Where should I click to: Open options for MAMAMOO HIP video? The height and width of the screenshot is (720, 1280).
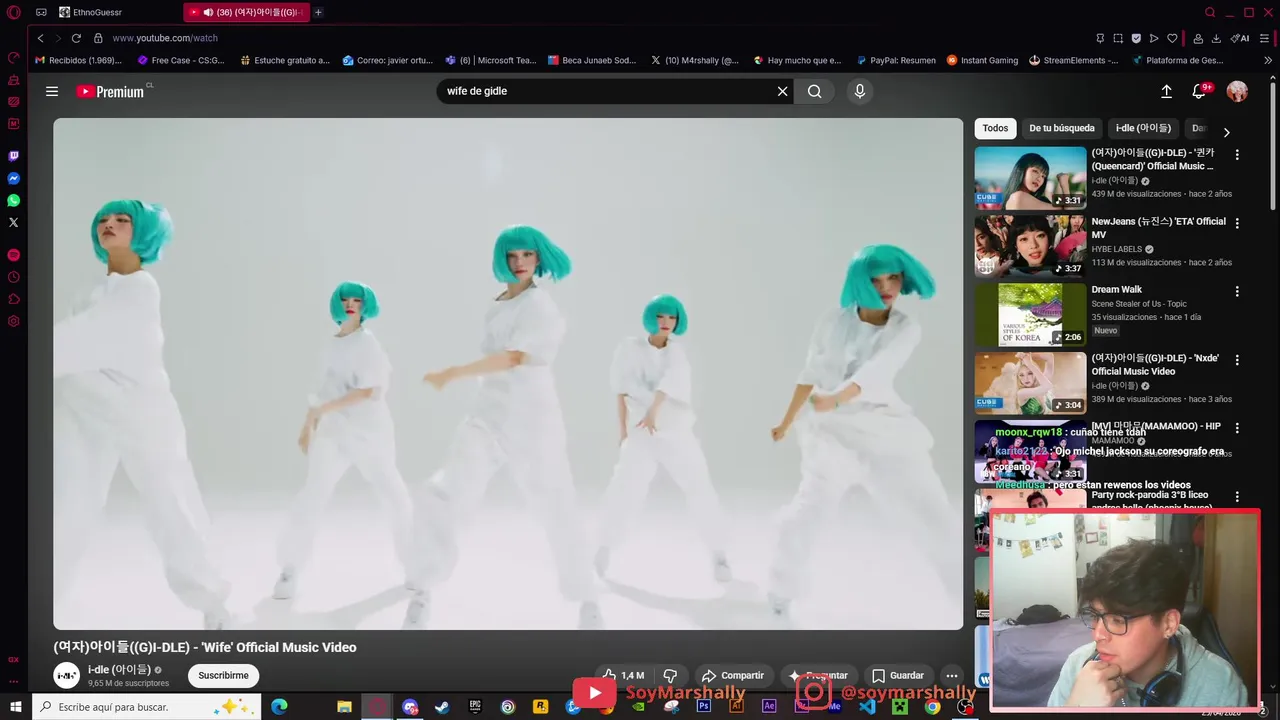click(1237, 428)
